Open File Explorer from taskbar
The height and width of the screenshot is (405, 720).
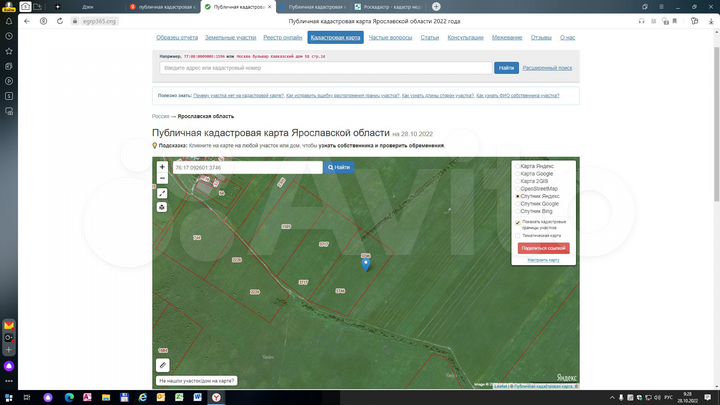point(106,398)
